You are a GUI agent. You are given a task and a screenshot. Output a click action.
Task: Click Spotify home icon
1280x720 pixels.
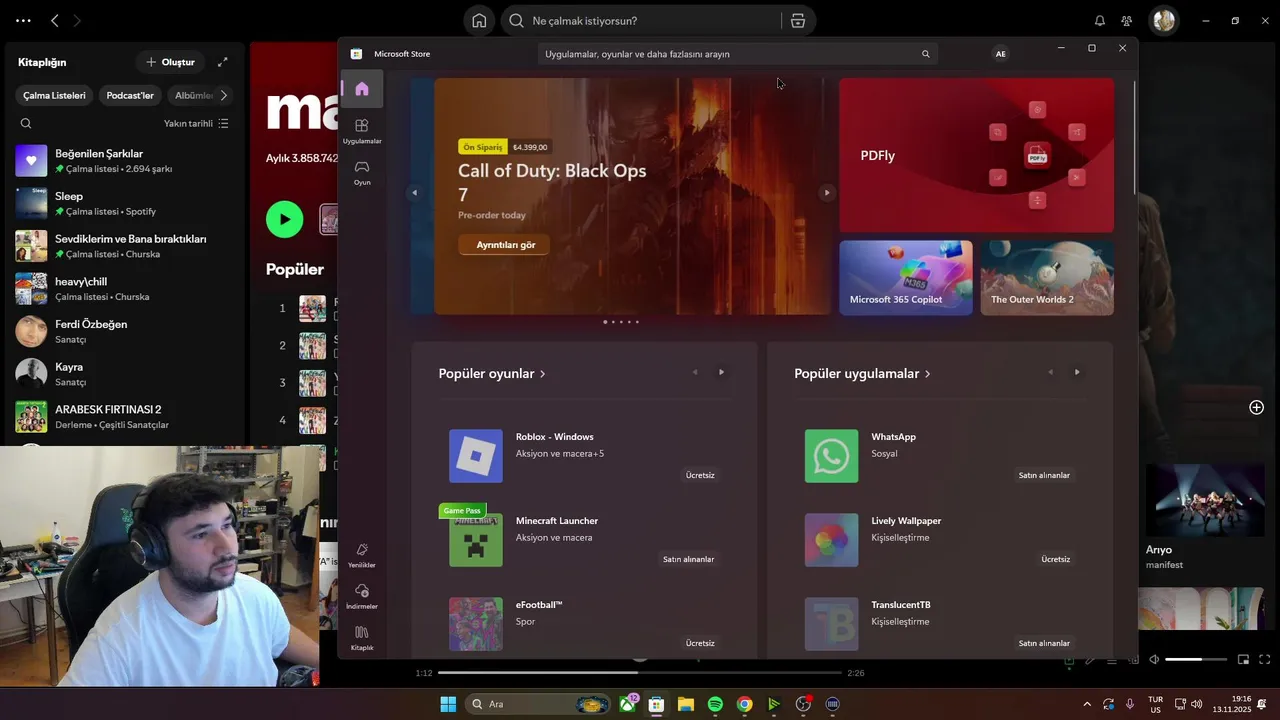click(x=479, y=21)
